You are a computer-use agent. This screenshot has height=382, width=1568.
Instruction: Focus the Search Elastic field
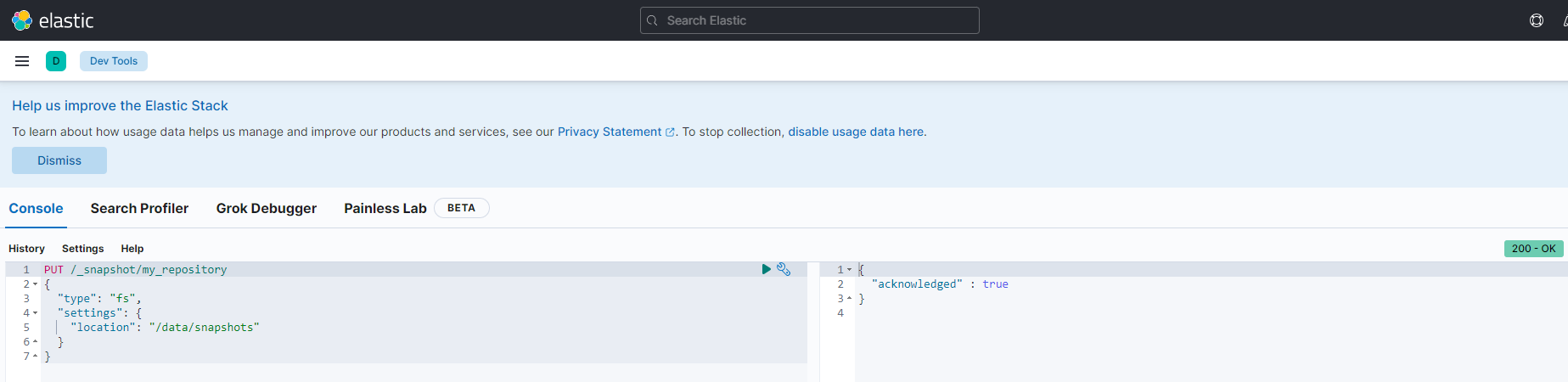click(809, 20)
